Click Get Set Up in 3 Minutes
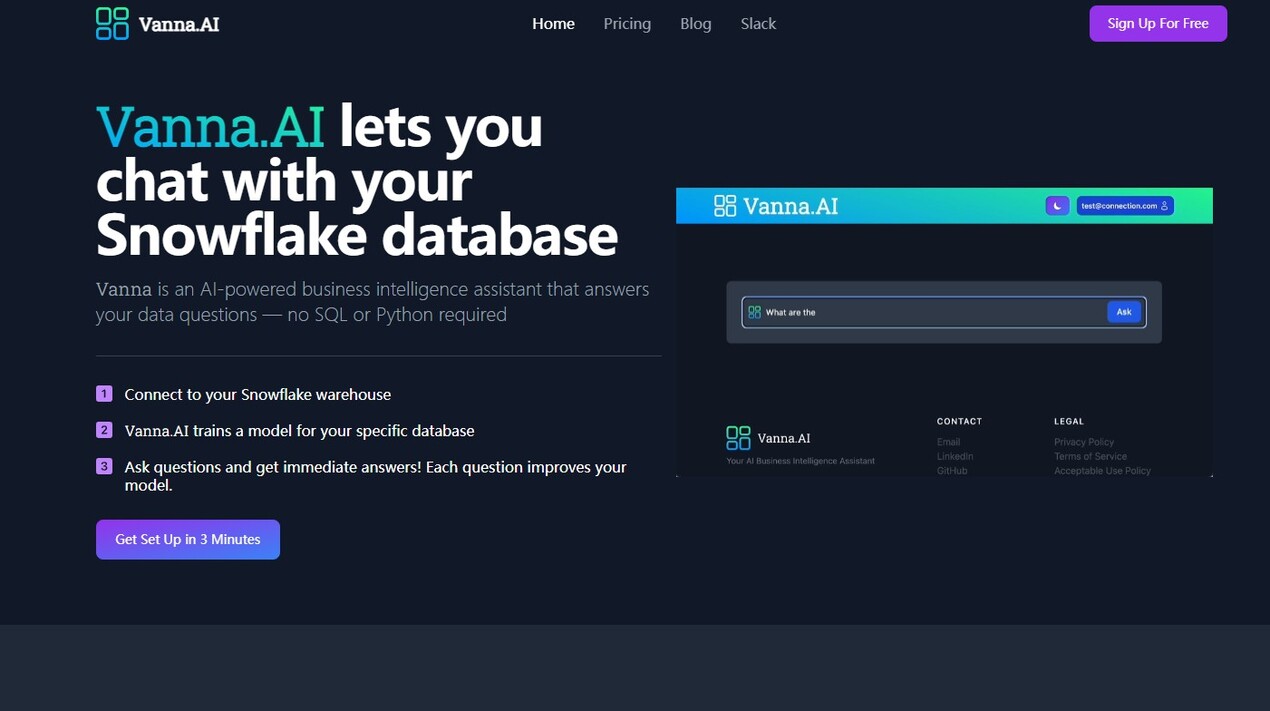Screen dimensions: 1270x711 tap(188, 539)
